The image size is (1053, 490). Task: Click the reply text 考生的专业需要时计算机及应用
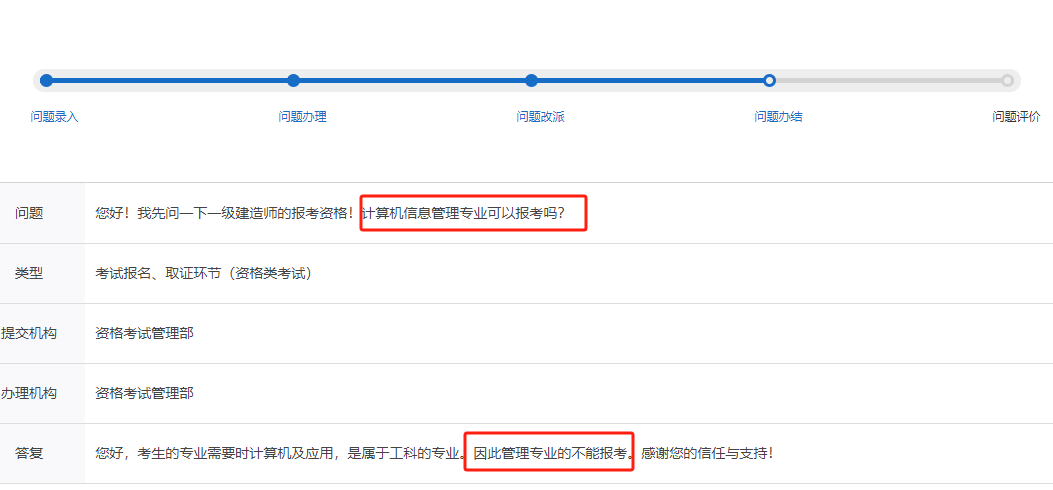(x=236, y=453)
